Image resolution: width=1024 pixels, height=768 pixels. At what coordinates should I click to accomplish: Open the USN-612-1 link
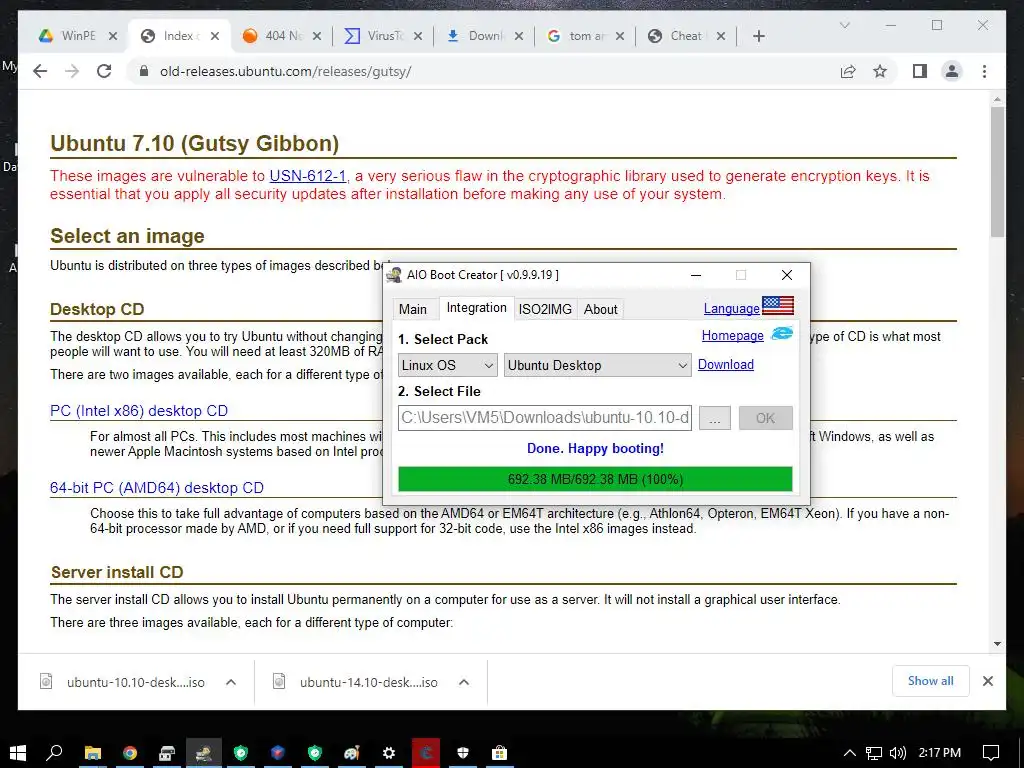[308, 176]
